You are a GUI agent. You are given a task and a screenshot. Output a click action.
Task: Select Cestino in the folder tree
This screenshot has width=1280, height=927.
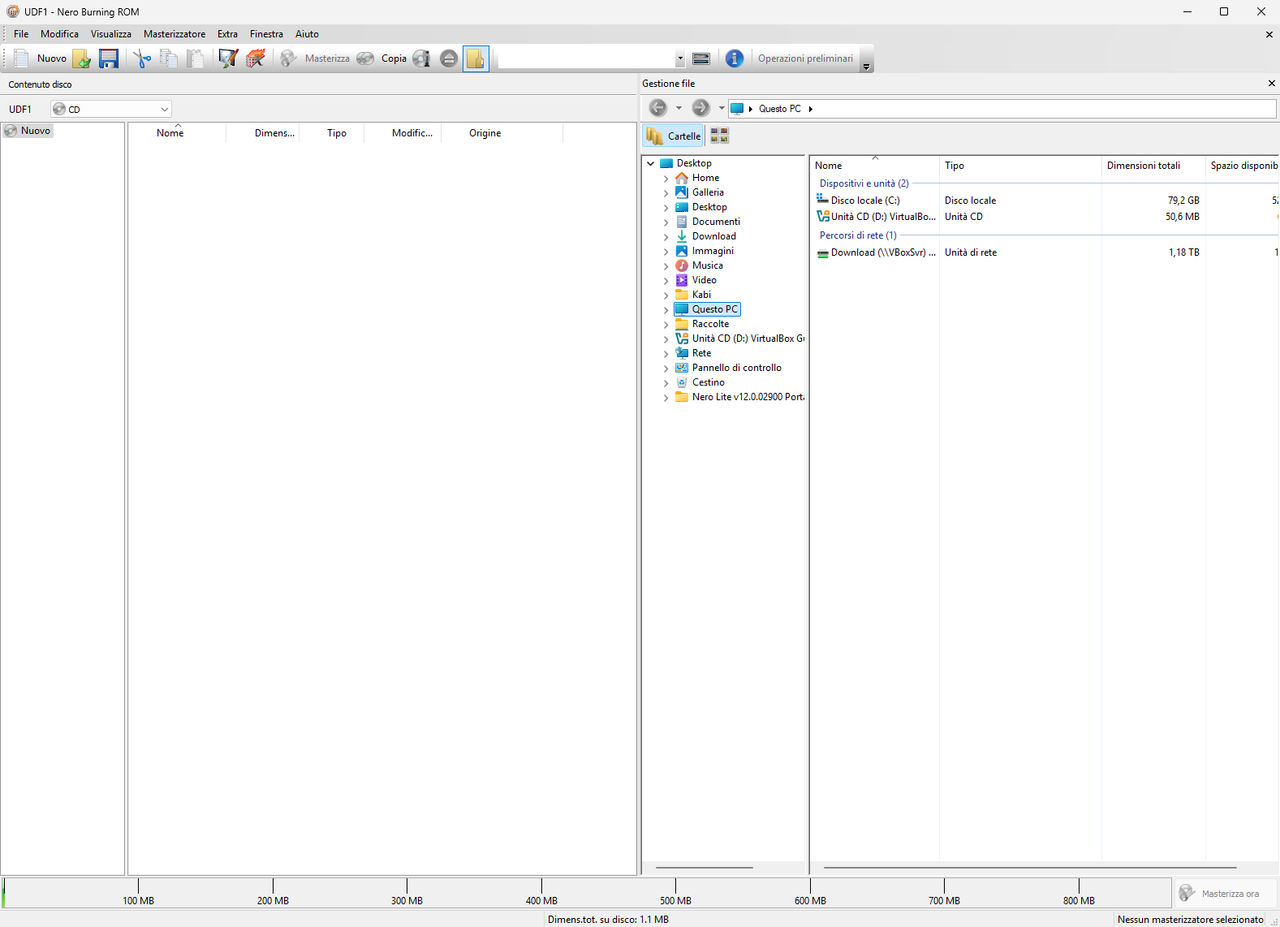(x=708, y=382)
